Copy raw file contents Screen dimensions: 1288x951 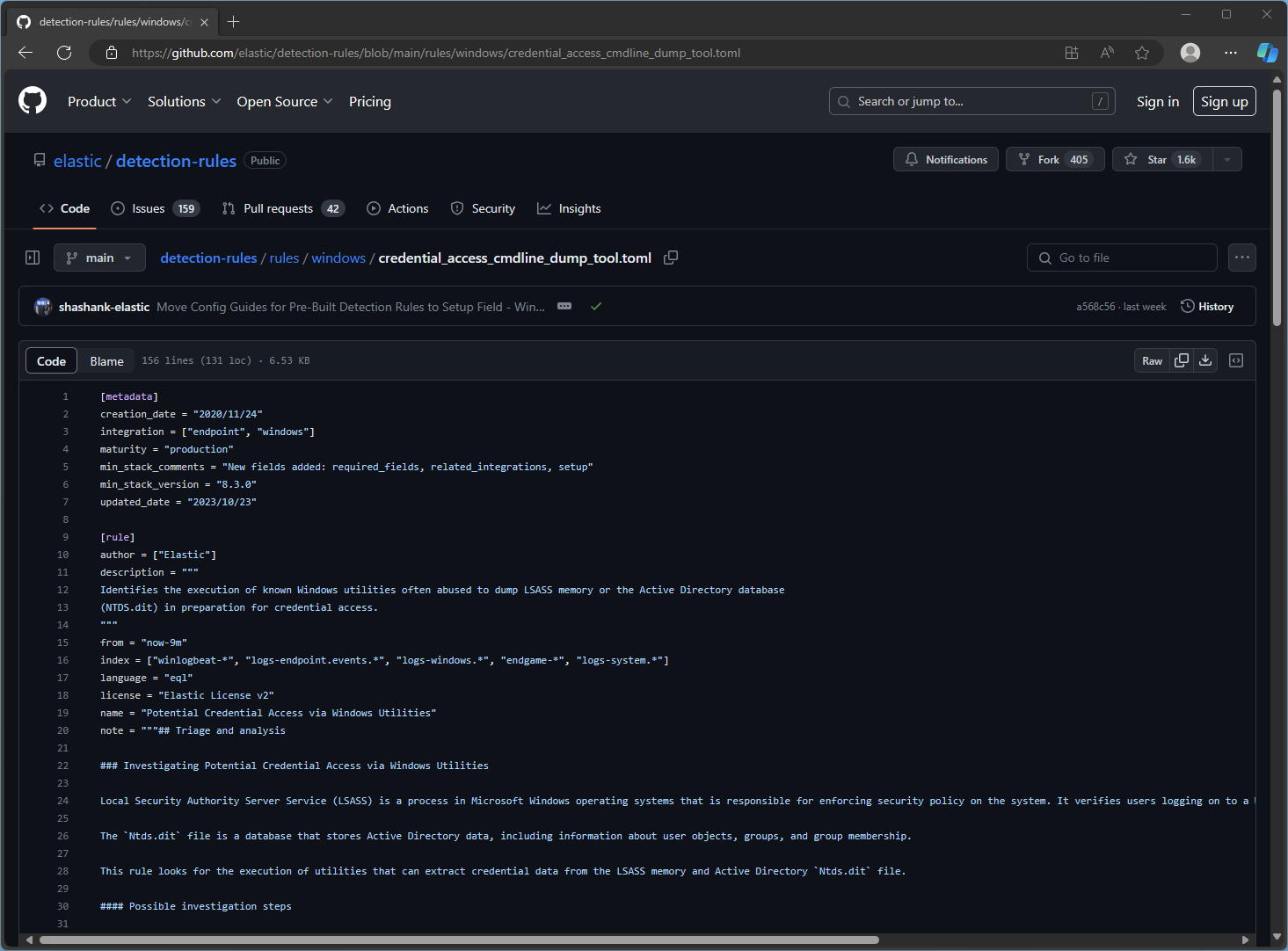1182,360
